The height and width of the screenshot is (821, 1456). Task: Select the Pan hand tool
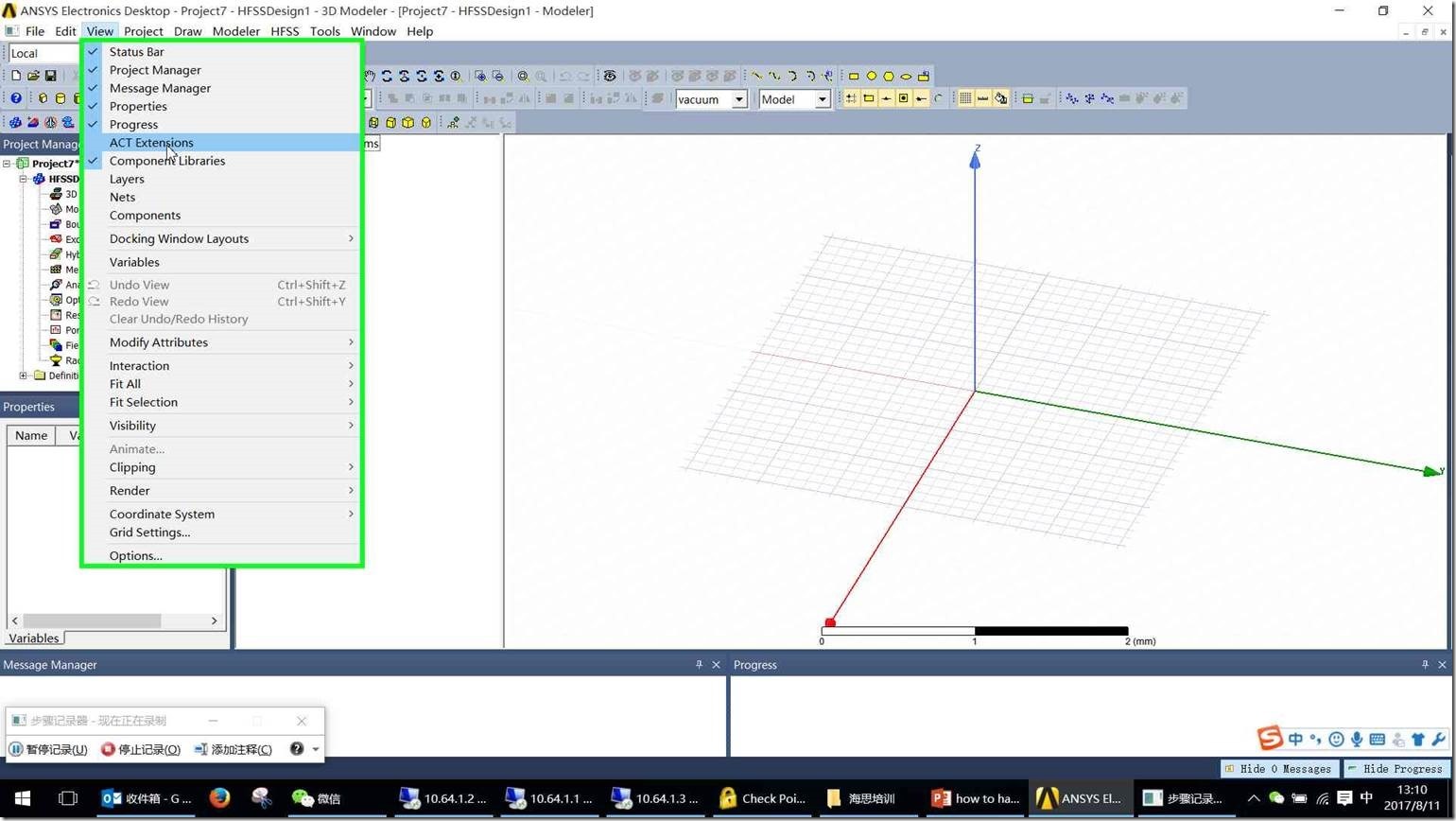(370, 76)
